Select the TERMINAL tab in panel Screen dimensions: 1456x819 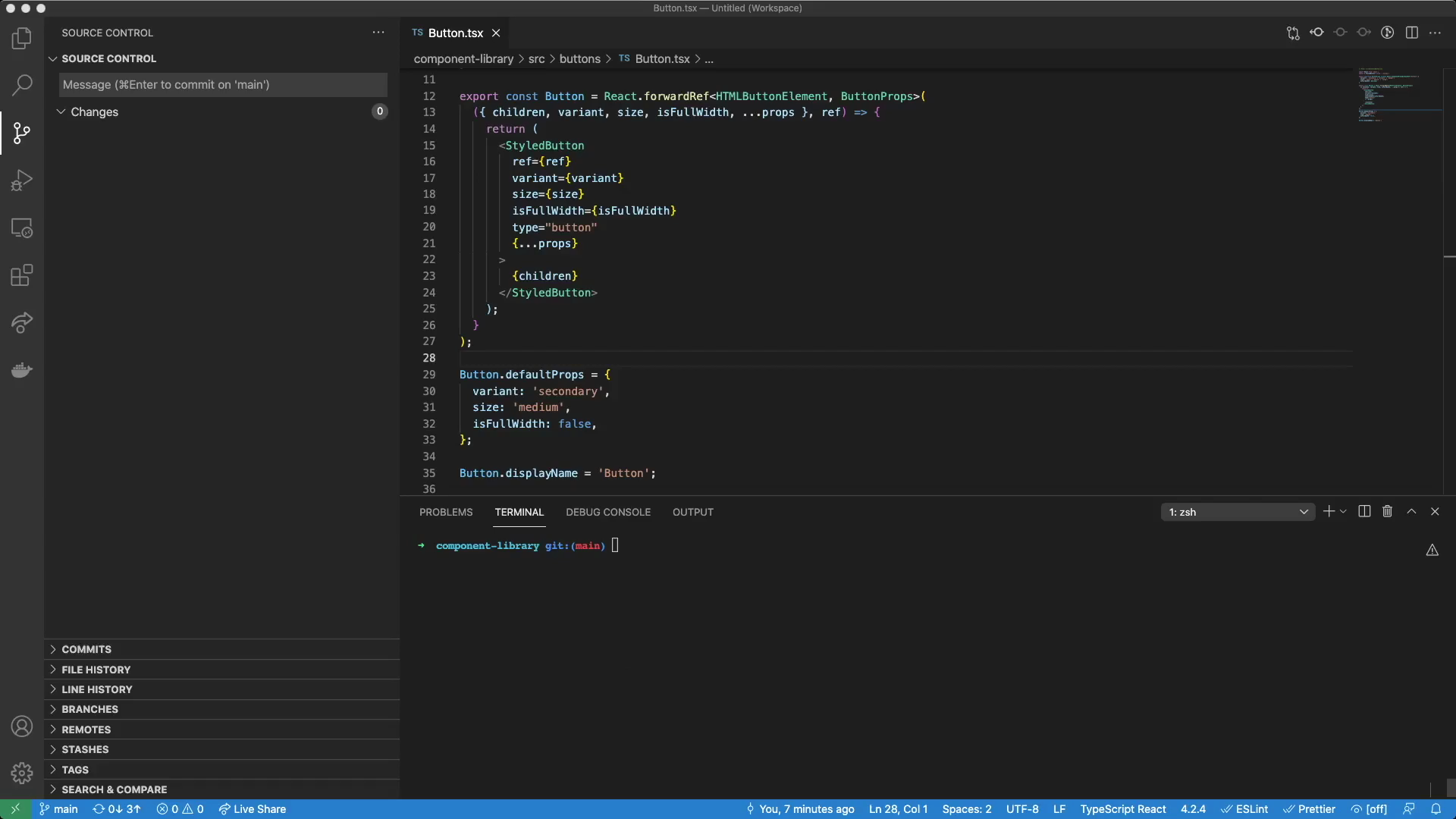pyautogui.click(x=518, y=512)
